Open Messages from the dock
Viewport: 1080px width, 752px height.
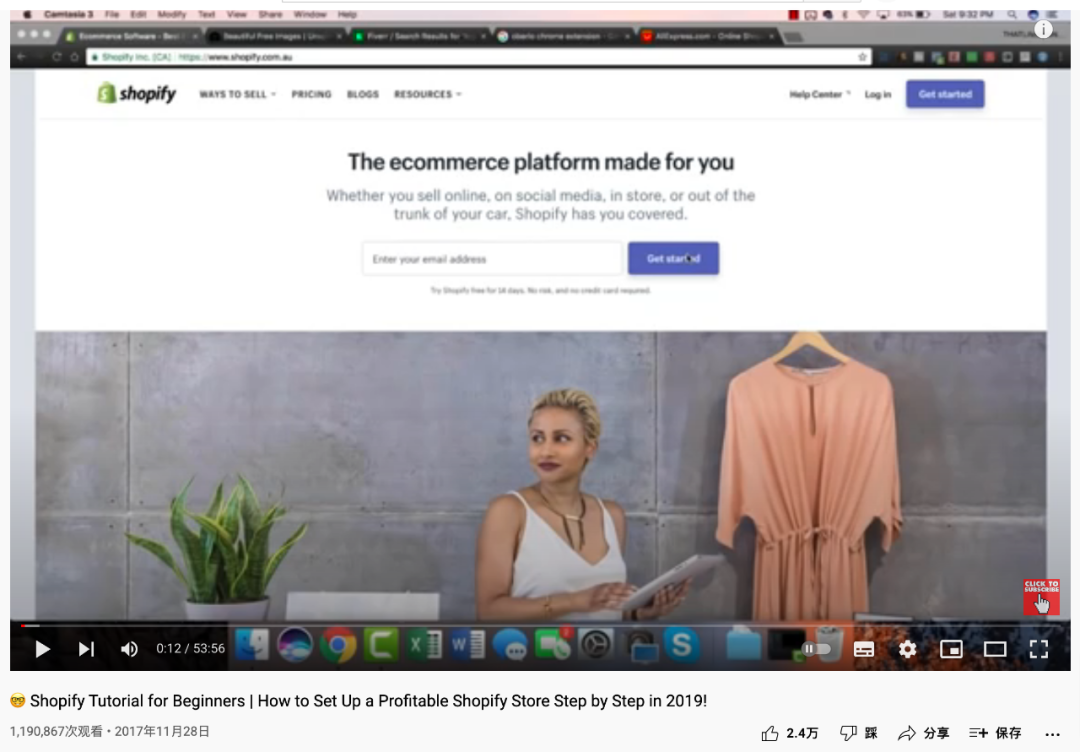(x=510, y=645)
